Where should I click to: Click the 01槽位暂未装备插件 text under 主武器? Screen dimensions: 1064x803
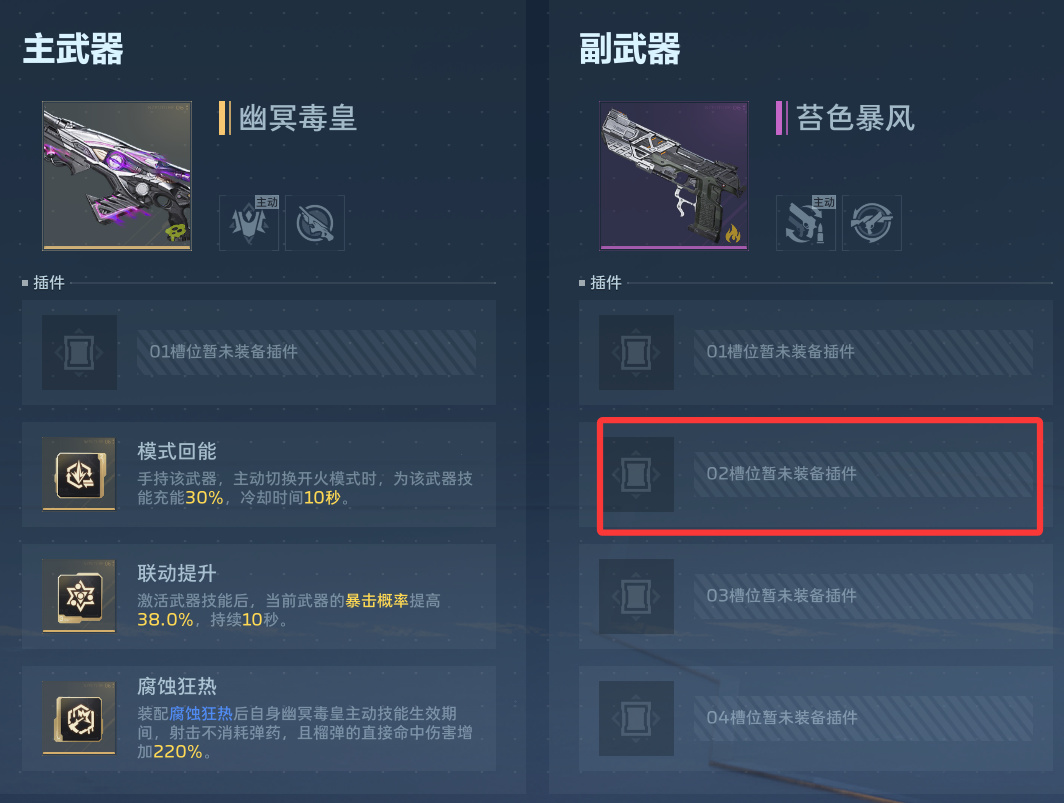click(x=223, y=352)
